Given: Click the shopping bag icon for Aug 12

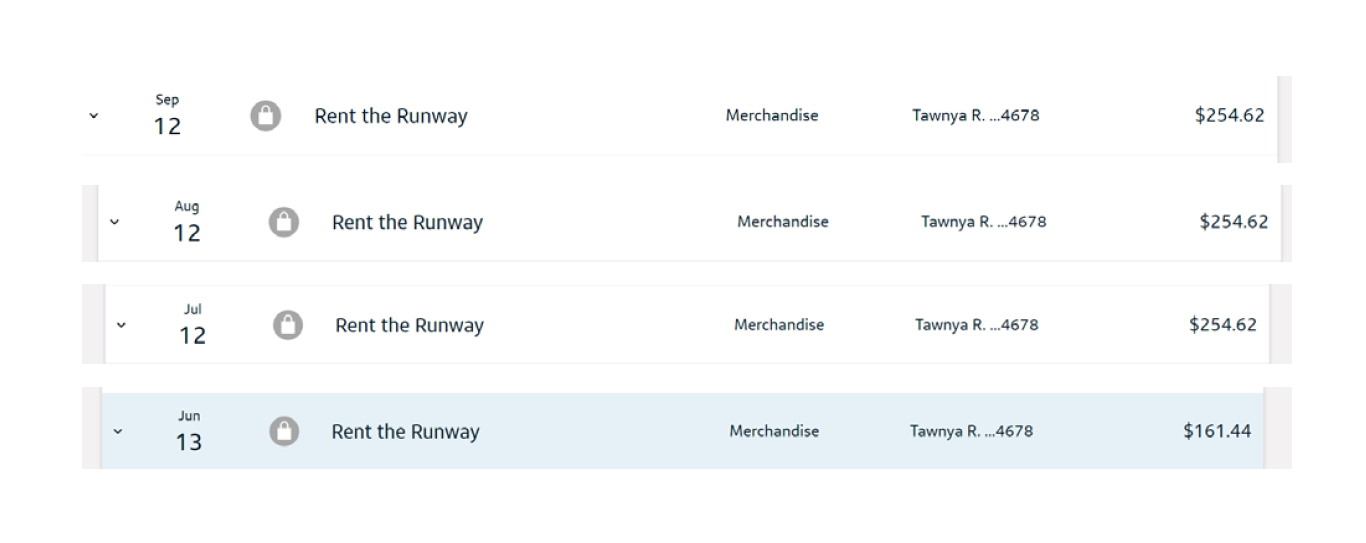Looking at the screenshot, I should (284, 222).
